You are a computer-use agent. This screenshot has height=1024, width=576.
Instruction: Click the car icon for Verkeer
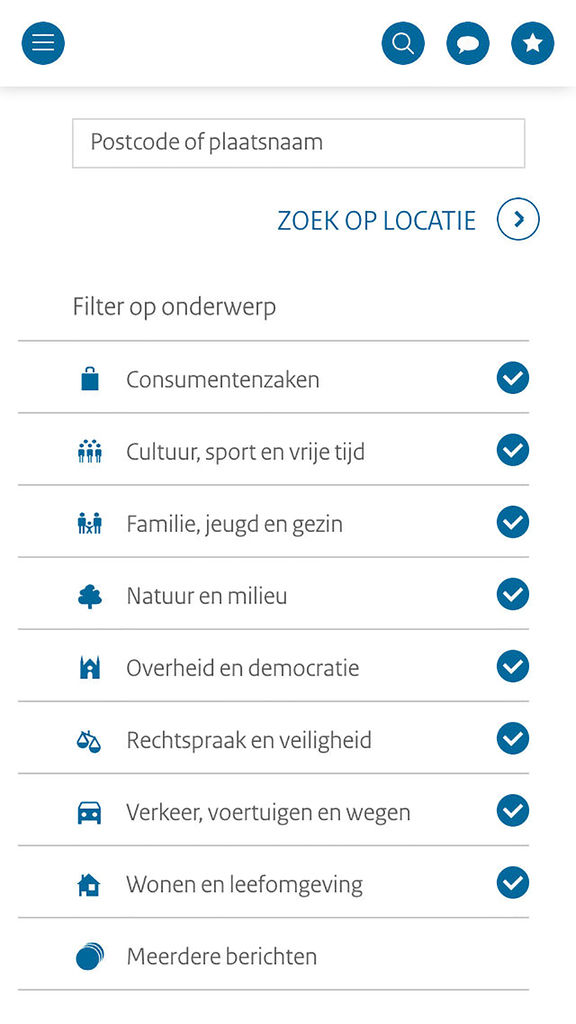point(89,812)
